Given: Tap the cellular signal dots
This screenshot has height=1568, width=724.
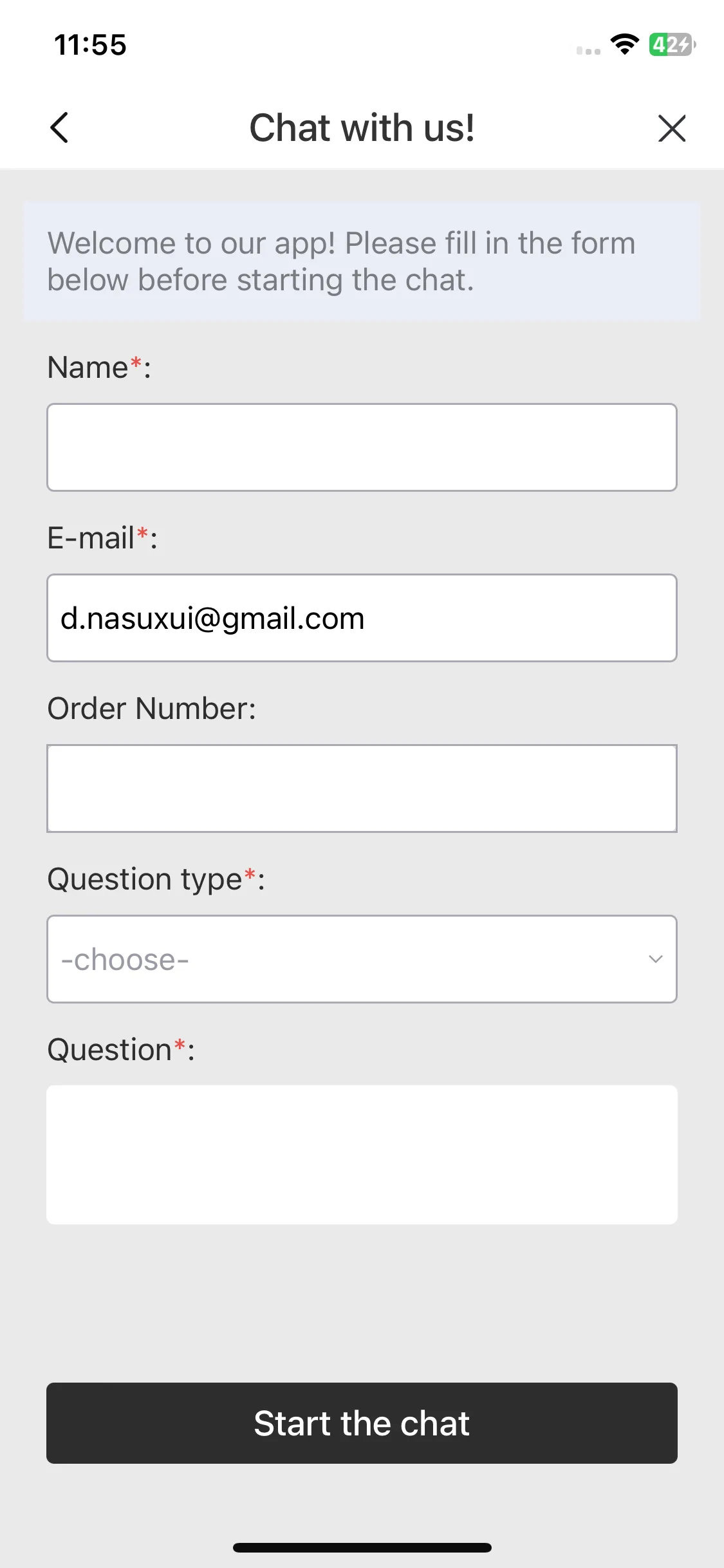Looking at the screenshot, I should tap(588, 50).
